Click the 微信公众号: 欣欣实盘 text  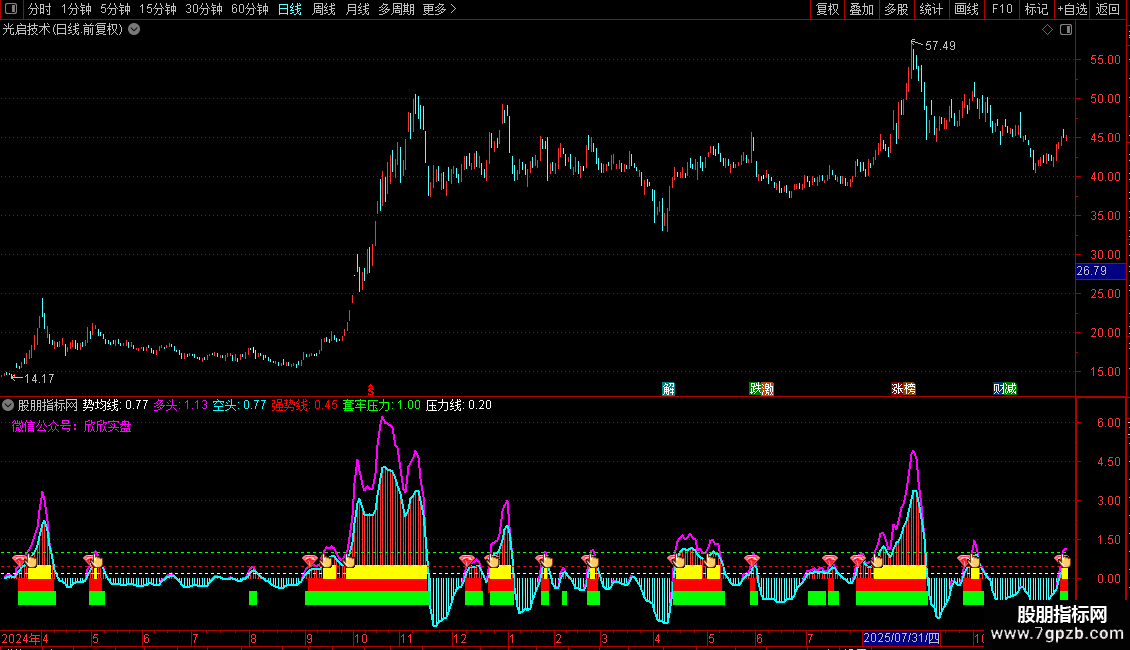(x=71, y=427)
